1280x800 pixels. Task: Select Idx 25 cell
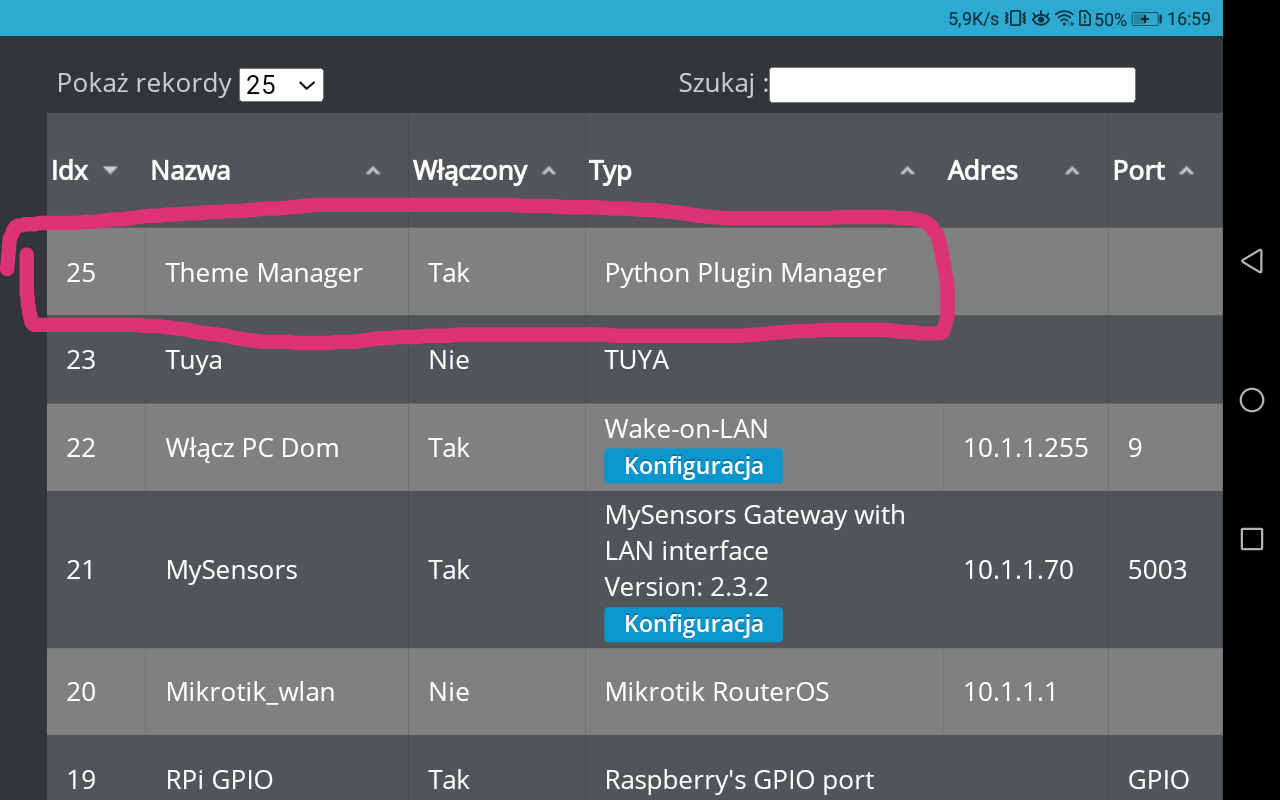(81, 273)
